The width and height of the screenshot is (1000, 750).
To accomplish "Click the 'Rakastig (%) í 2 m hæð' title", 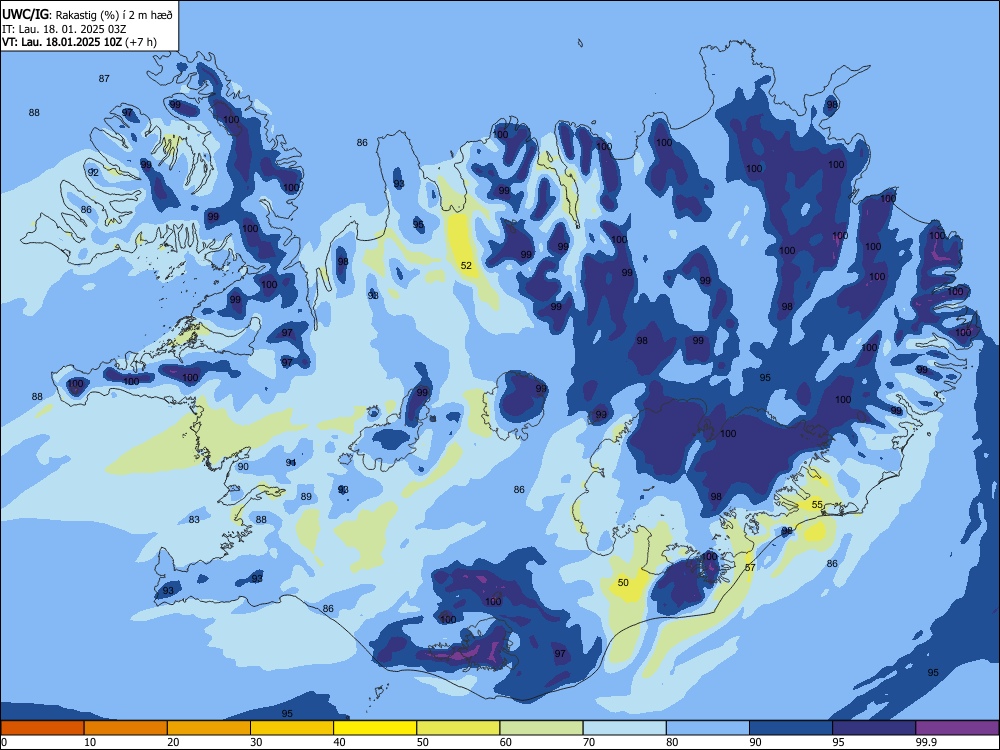I will coord(114,15).
